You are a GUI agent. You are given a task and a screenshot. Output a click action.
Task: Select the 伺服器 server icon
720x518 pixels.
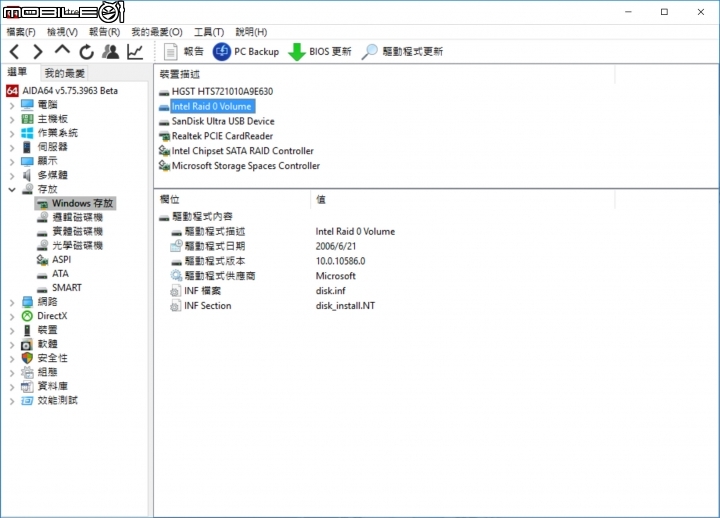(27, 147)
